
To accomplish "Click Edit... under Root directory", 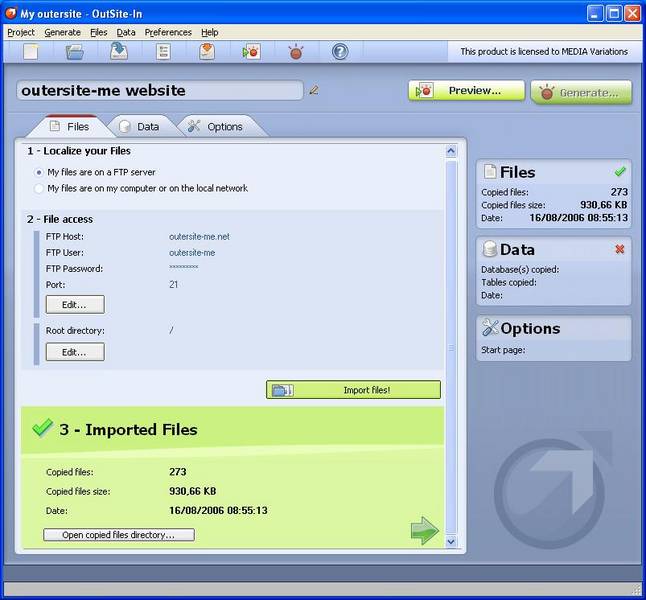I will (x=75, y=352).
